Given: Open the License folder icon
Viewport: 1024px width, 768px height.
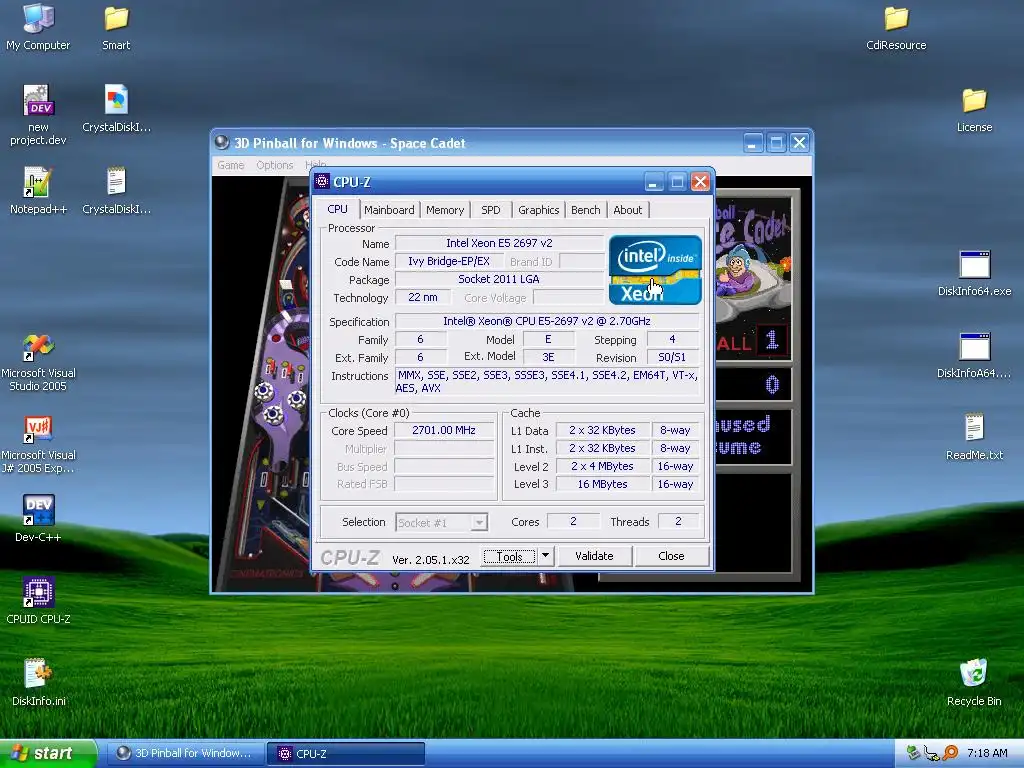Looking at the screenshot, I should [974, 110].
